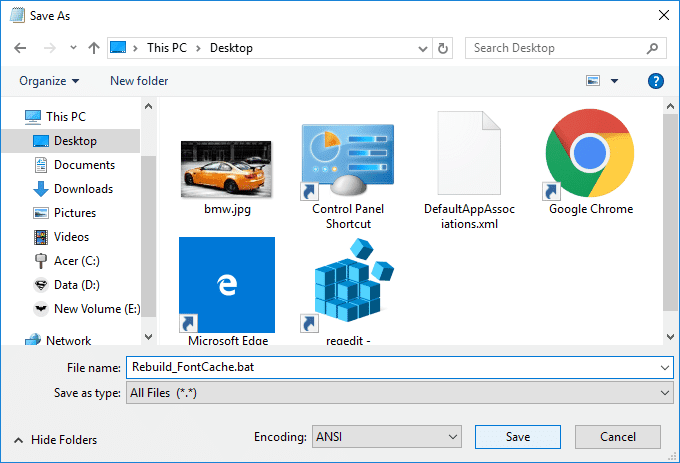Expand the address bar history dropdown
Screen dimensions: 680x463
coord(422,48)
